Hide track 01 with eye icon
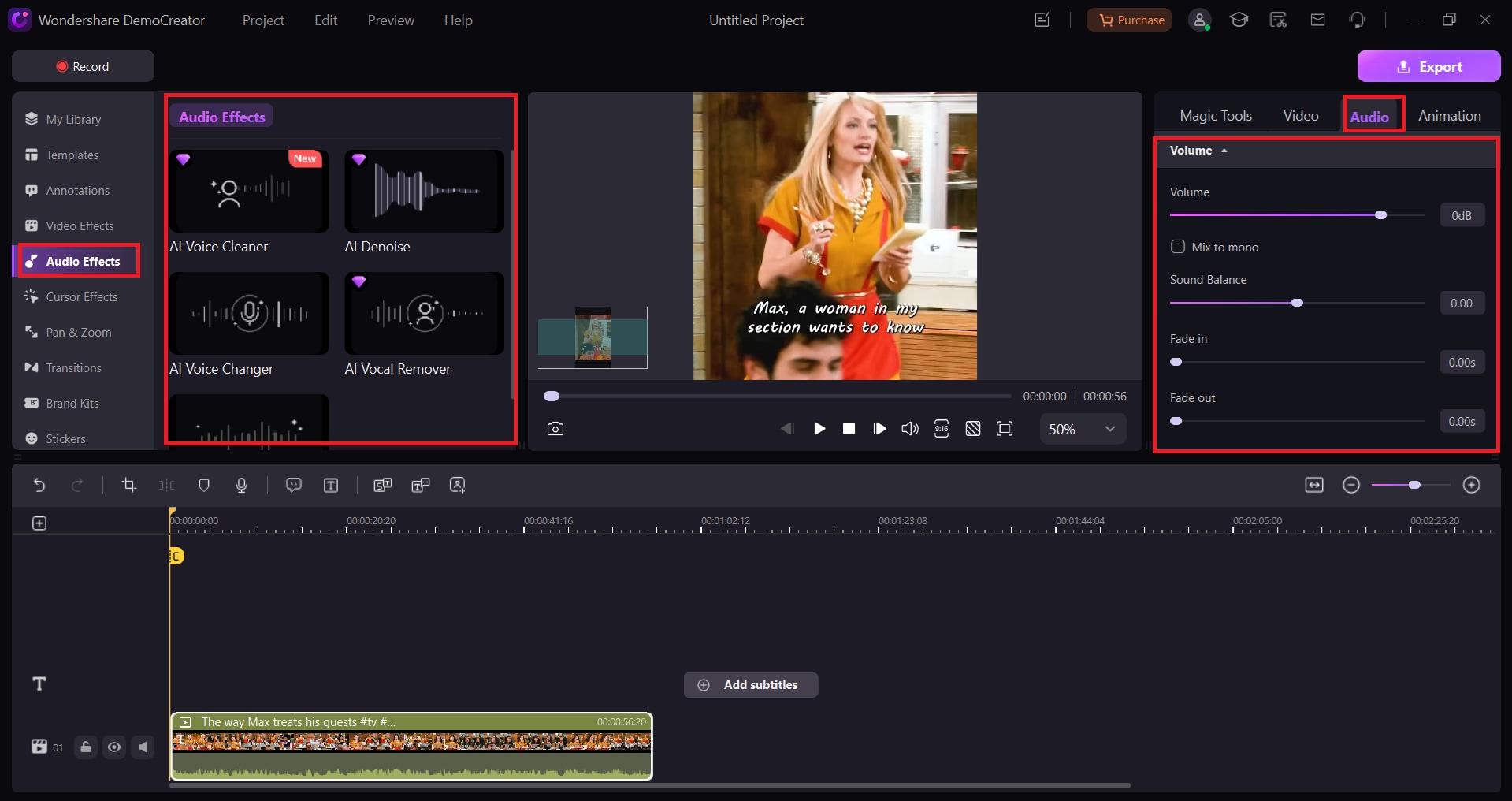The image size is (1512, 801). (x=114, y=747)
